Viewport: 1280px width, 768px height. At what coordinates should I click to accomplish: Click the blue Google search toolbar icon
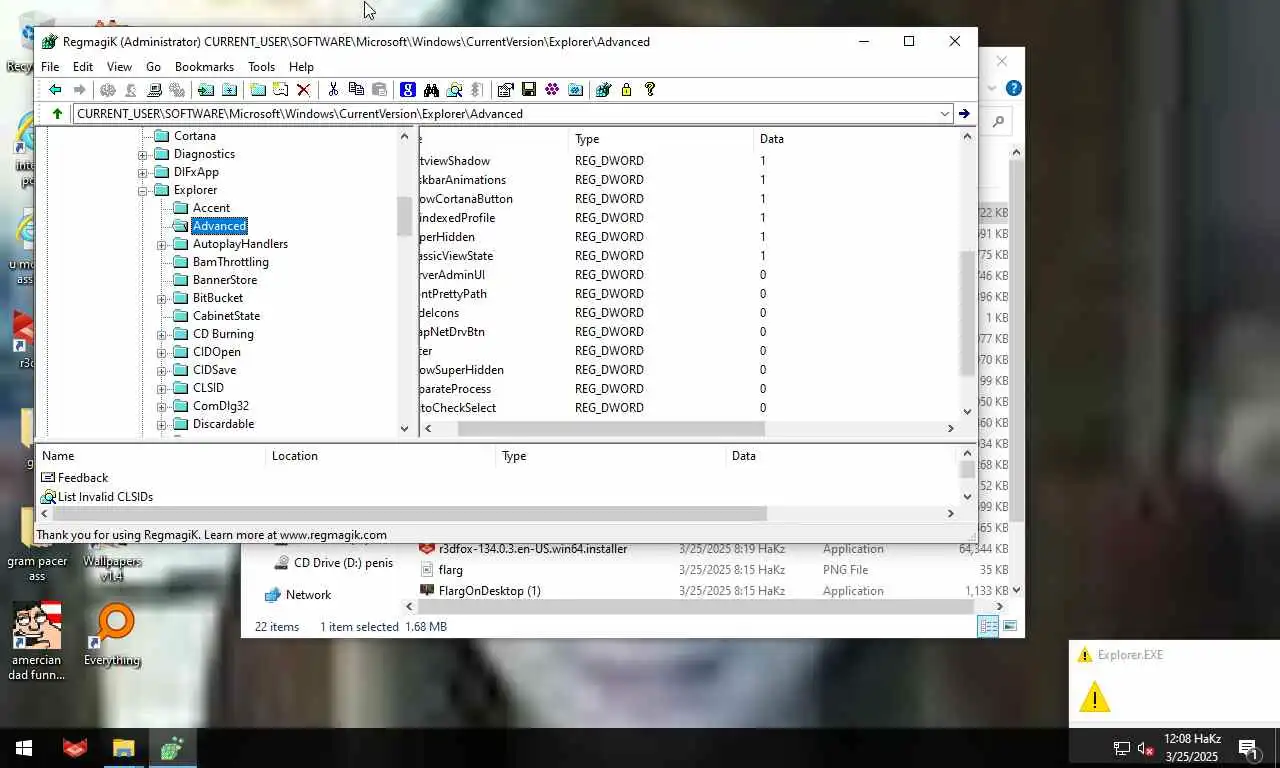tap(407, 90)
